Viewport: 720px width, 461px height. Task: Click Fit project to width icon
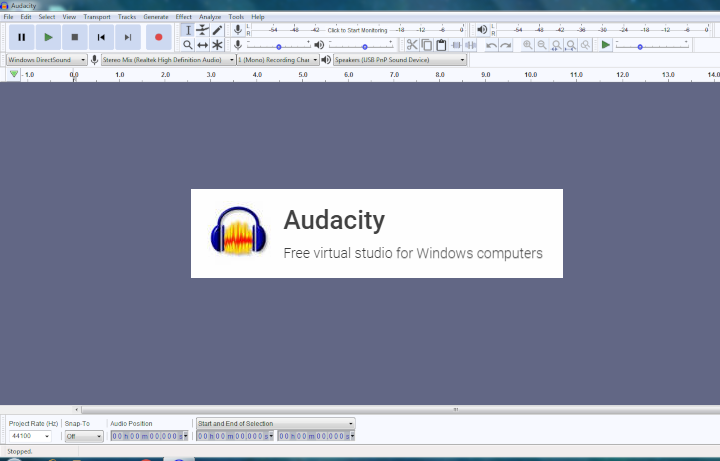[x=571, y=45]
